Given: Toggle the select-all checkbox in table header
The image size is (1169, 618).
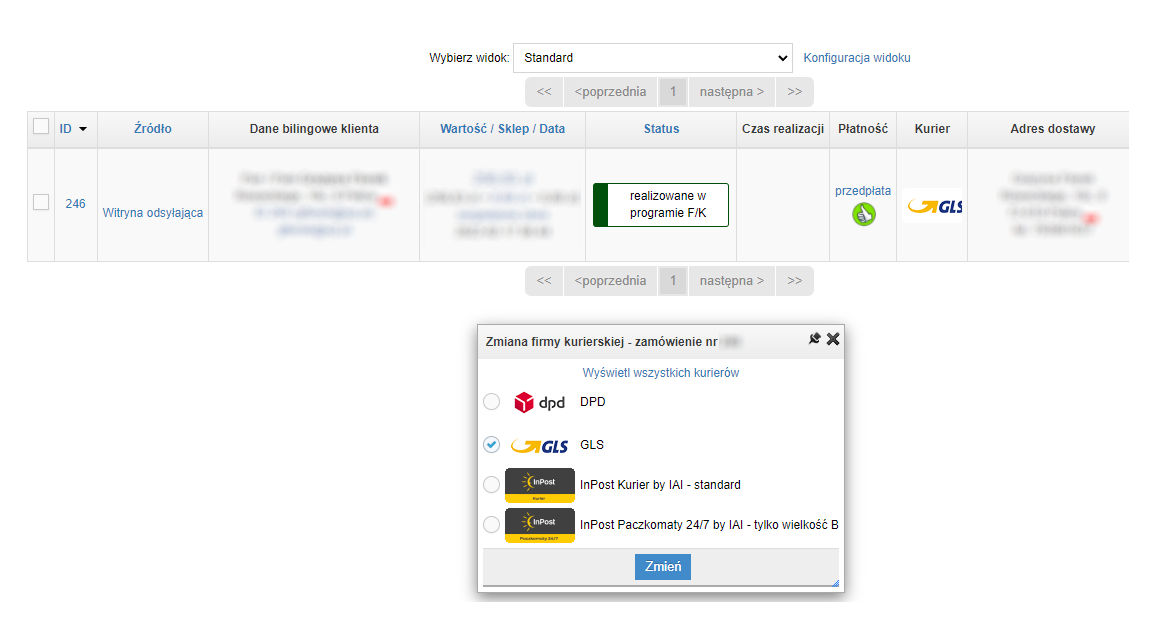Looking at the screenshot, I should (41, 127).
